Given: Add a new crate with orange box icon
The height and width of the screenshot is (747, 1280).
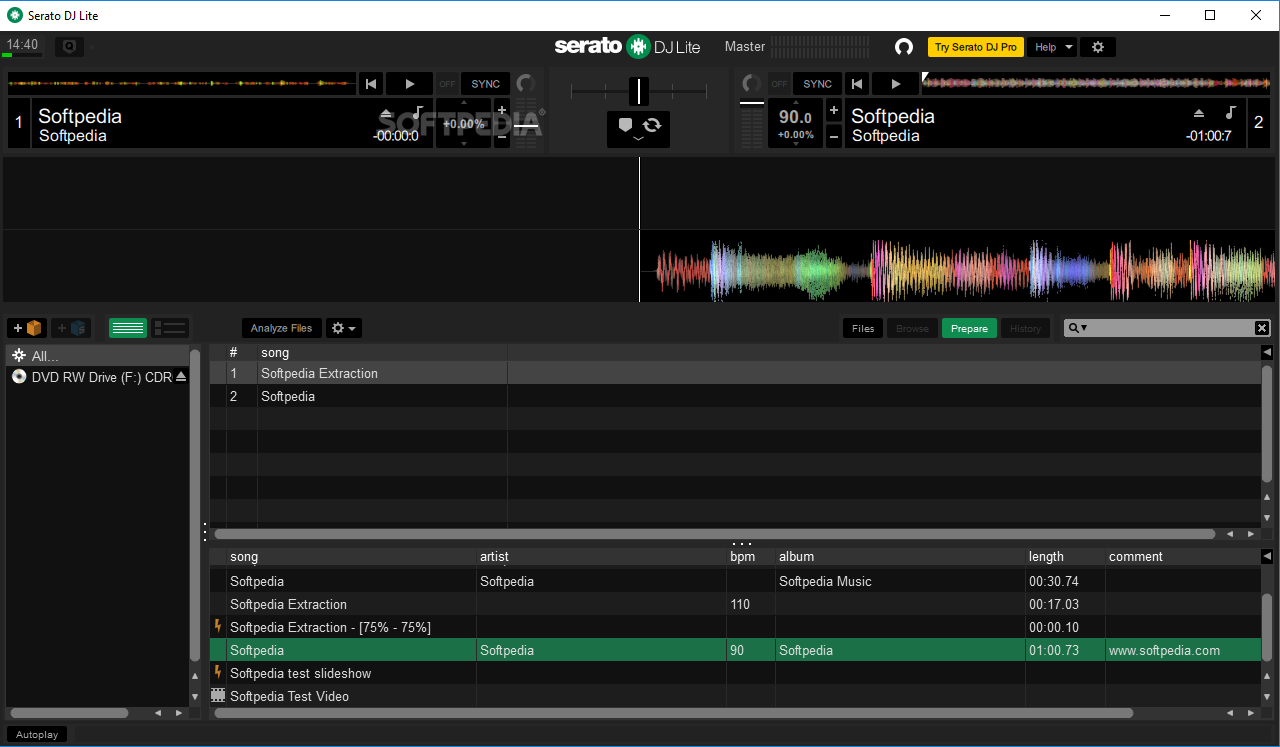Looking at the screenshot, I should pos(27,328).
